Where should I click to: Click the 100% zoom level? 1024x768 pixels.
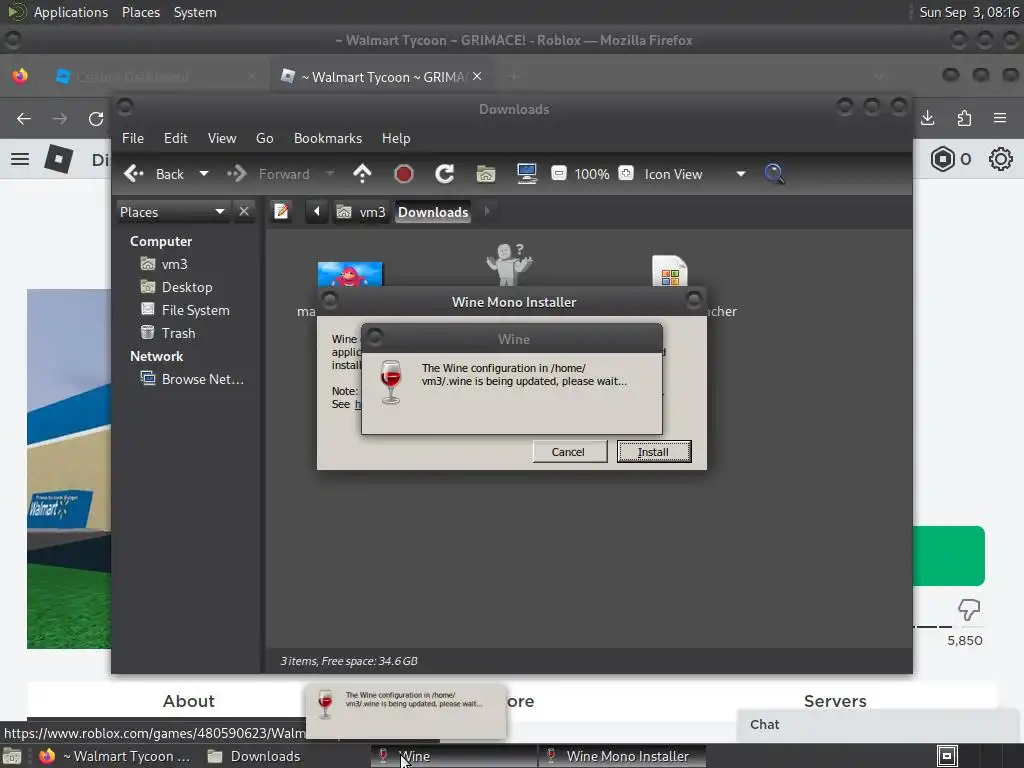click(592, 174)
